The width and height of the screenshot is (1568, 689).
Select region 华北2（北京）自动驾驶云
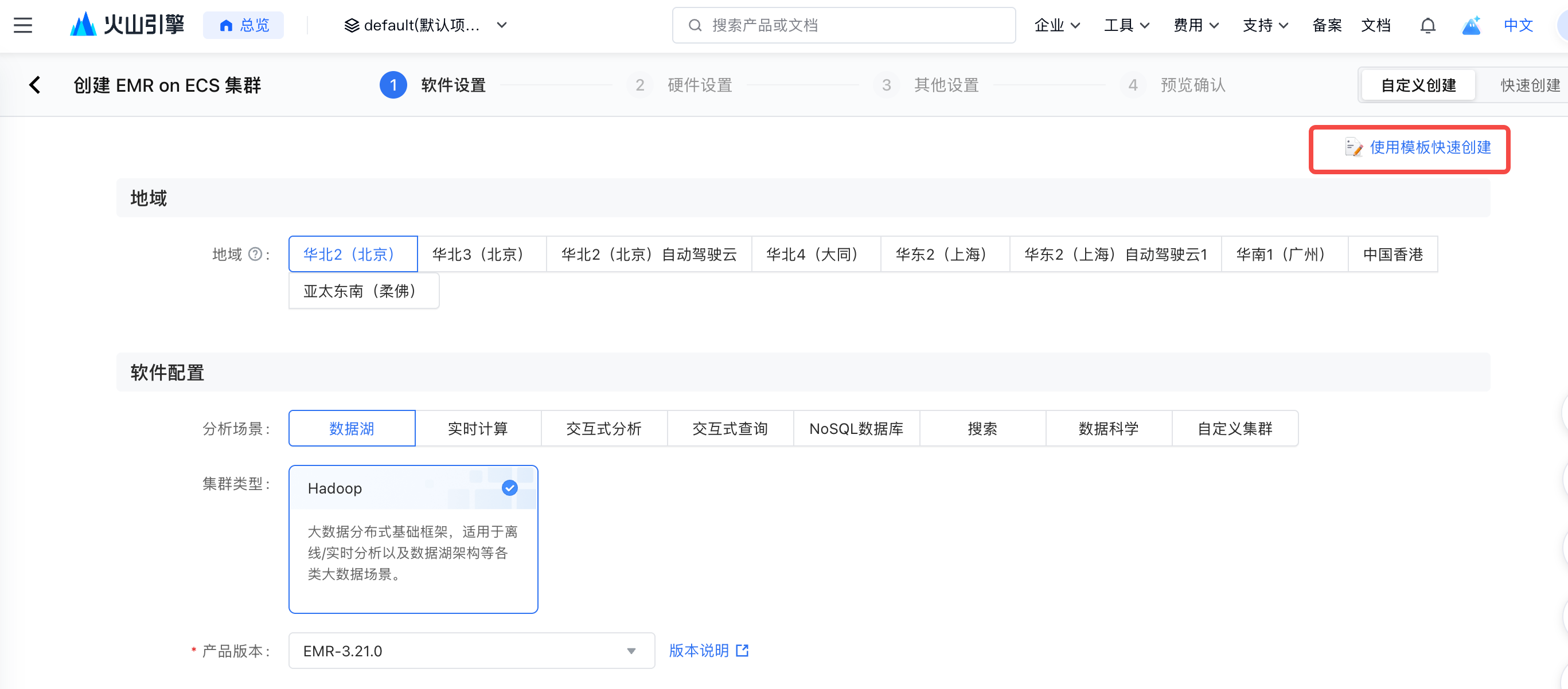click(649, 254)
